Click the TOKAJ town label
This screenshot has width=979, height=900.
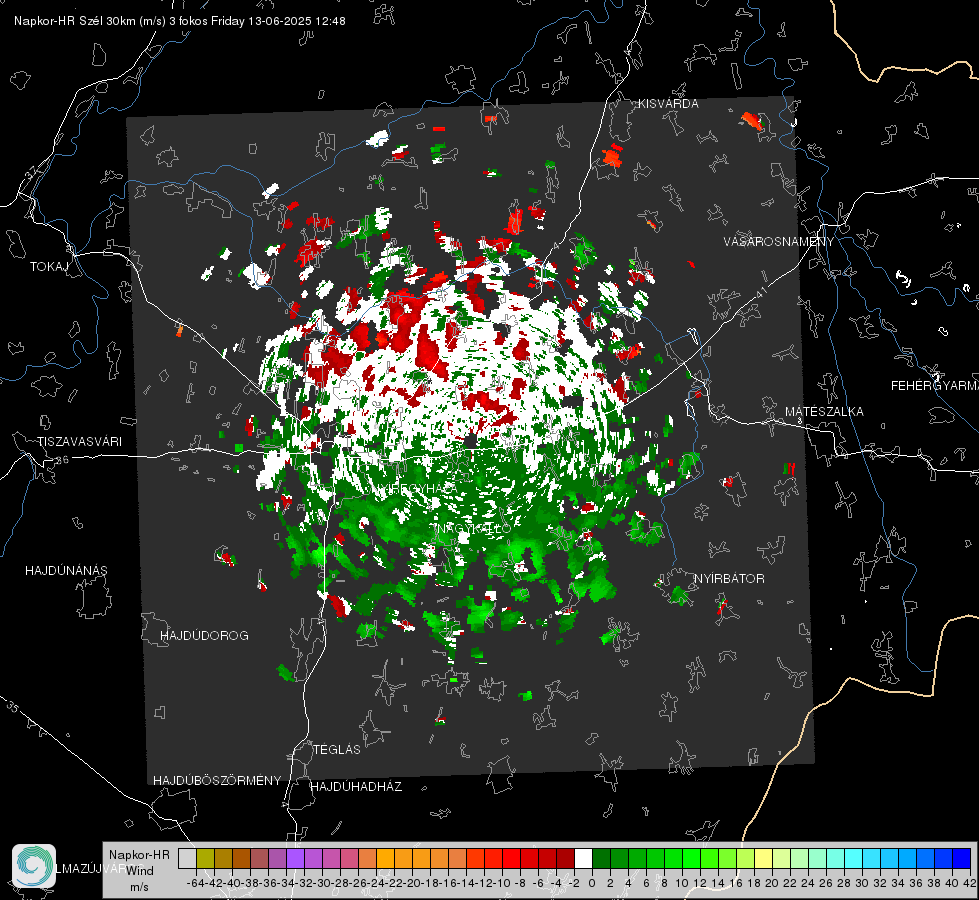48,267
